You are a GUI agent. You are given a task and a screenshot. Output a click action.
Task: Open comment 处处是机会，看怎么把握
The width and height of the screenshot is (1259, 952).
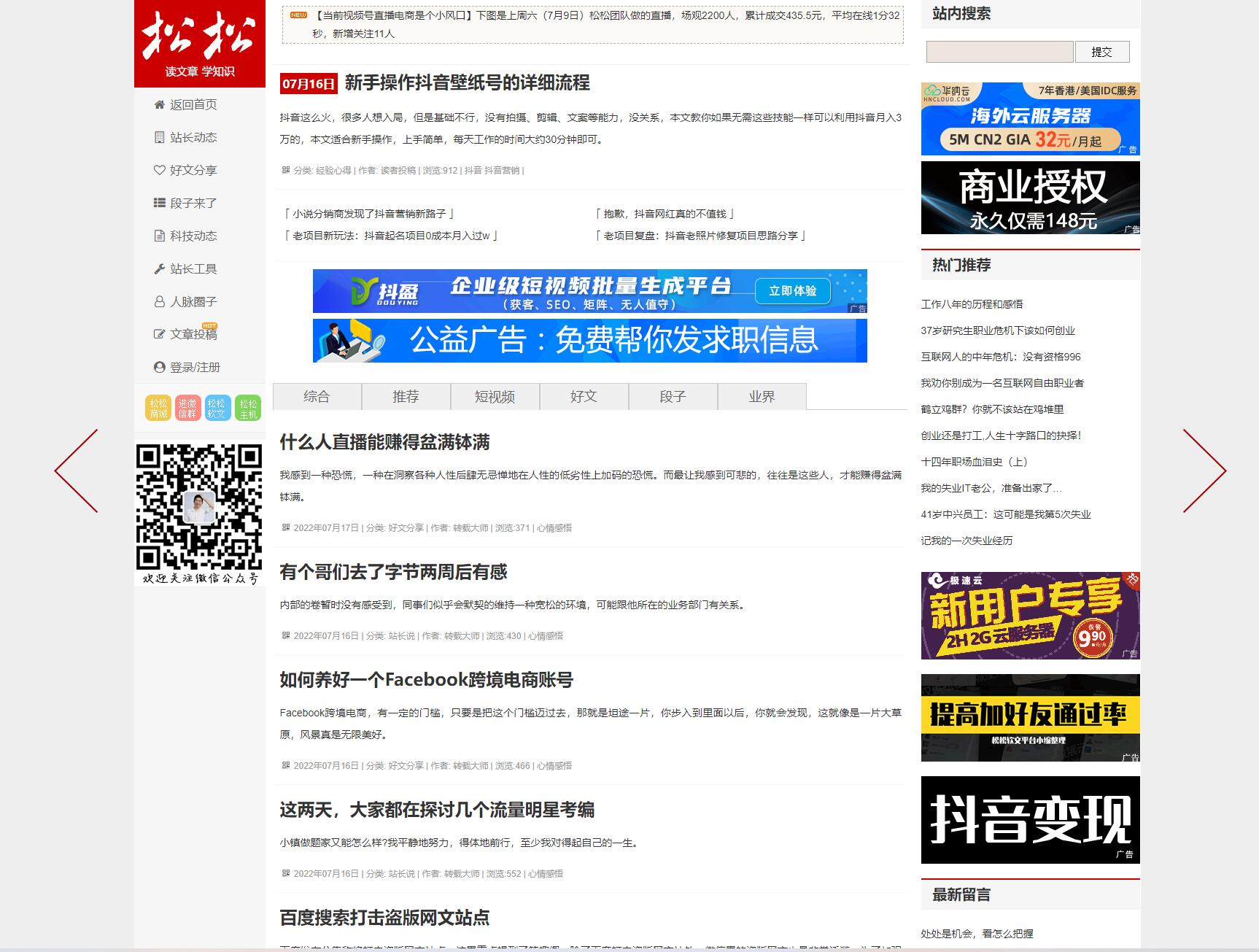pos(977,933)
